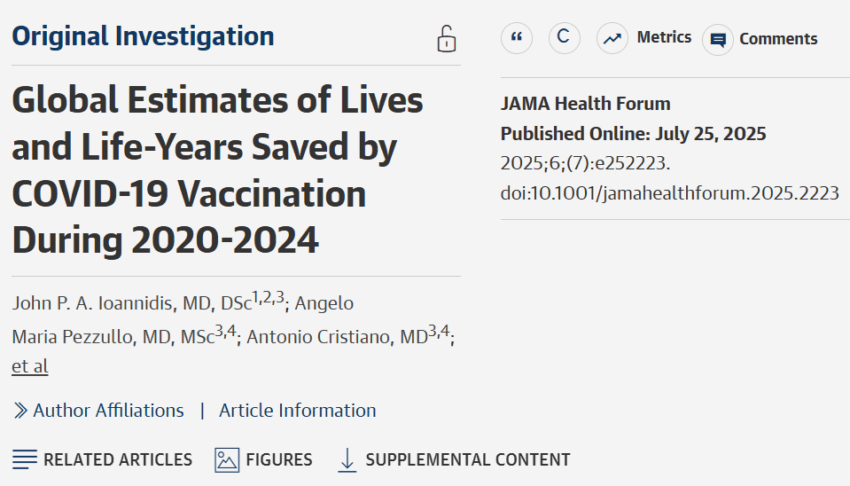Viewport: 850px width, 486px height.
Task: Open the Metrics trend arrow icon
Action: pyautogui.click(x=612, y=38)
